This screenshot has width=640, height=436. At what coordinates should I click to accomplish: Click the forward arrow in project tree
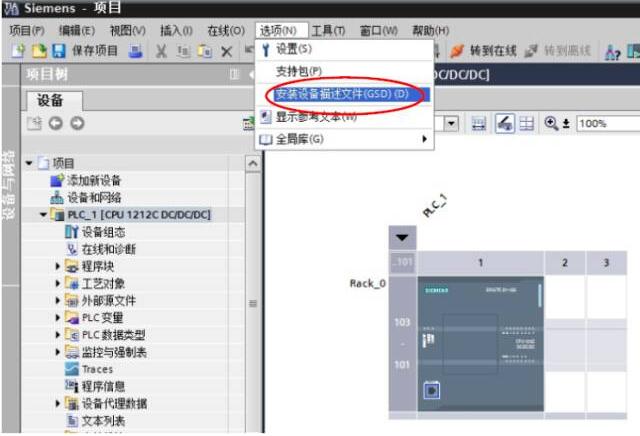click(x=77, y=124)
